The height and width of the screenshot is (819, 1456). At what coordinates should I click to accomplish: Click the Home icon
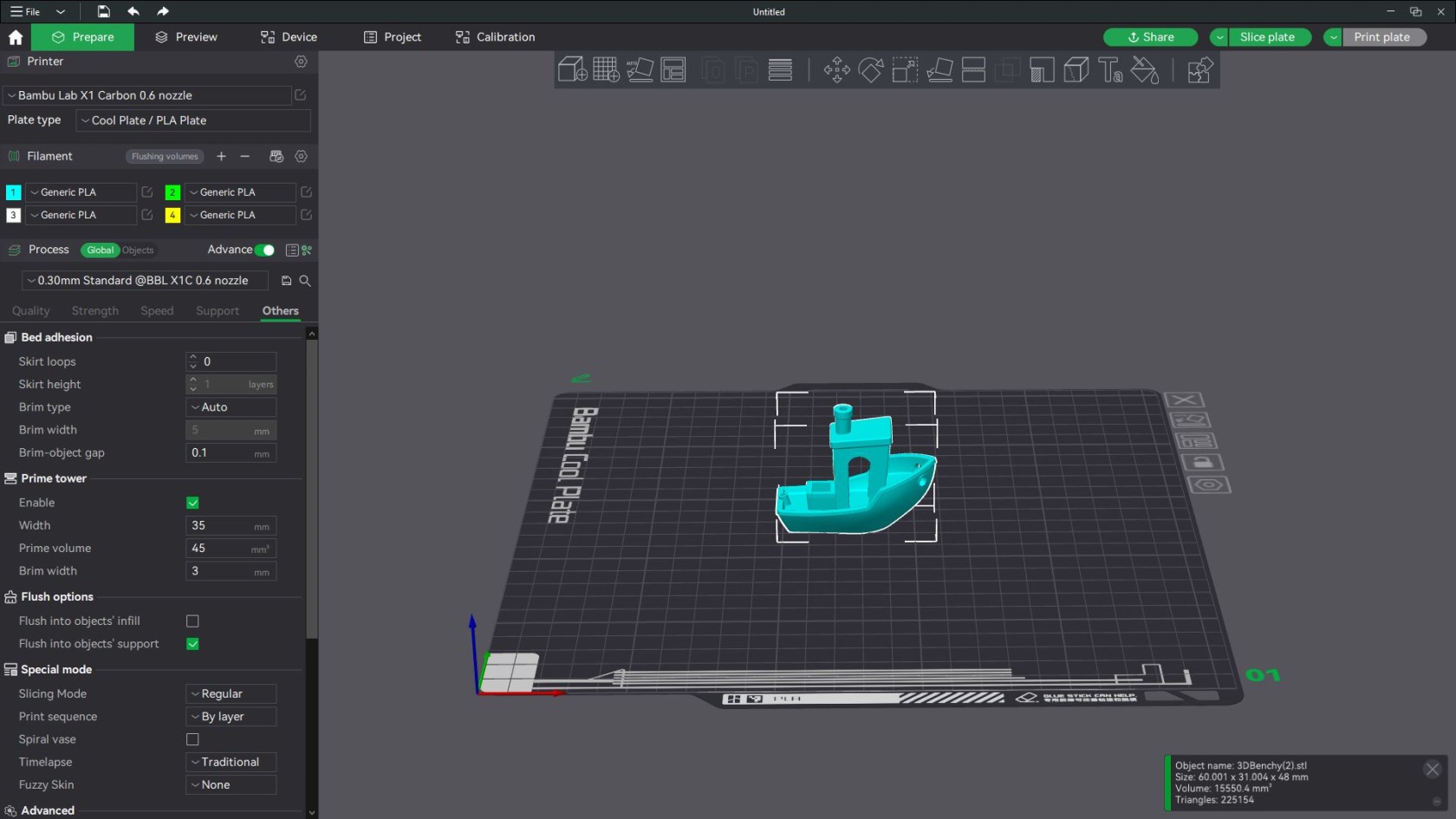point(16,37)
